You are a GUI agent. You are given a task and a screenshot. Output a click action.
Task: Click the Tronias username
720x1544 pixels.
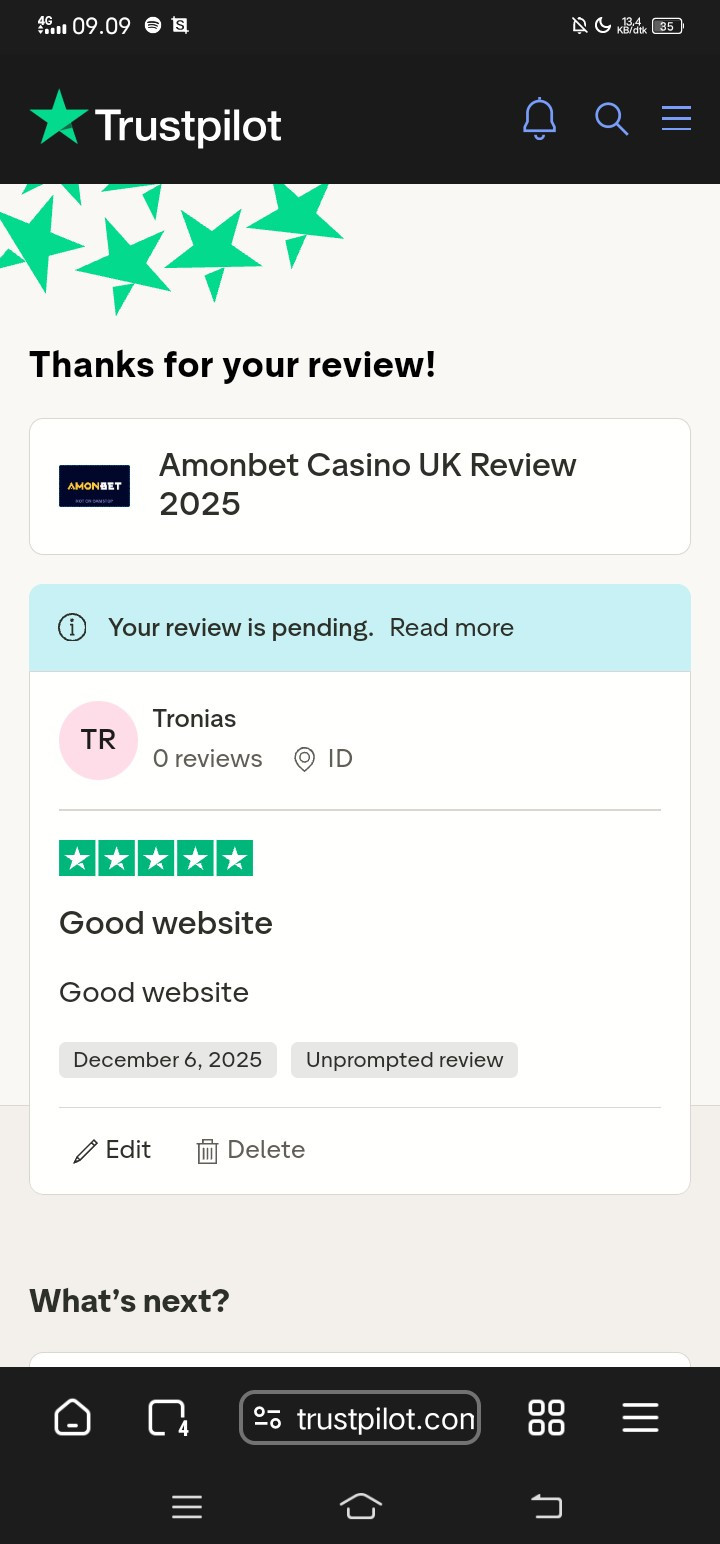[x=194, y=719]
